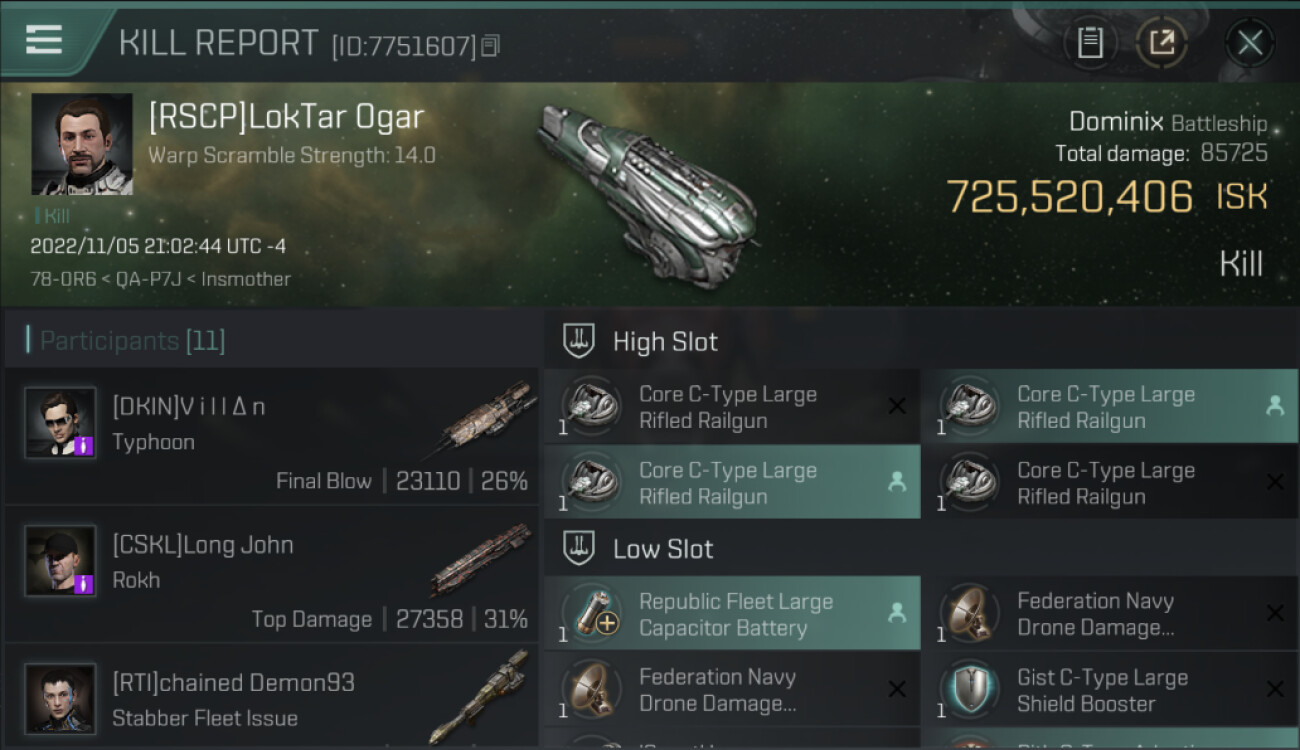Close the kill report window
The width and height of the screenshot is (1300, 750).
[x=1249, y=42]
